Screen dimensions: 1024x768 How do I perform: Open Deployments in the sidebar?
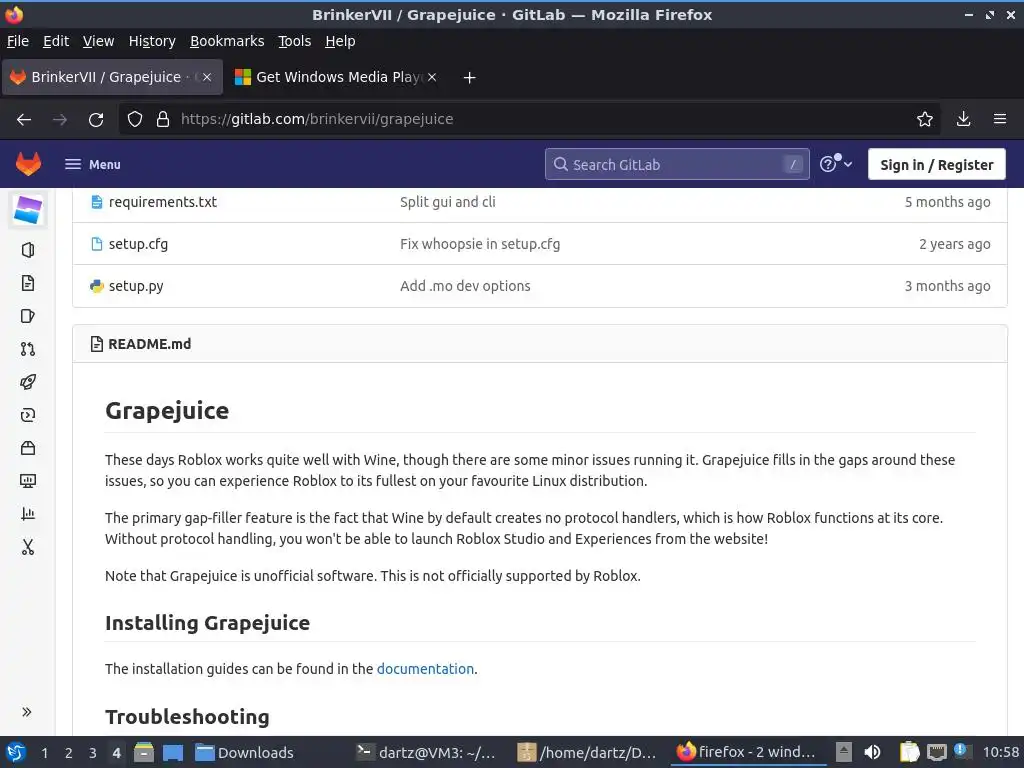tap(27, 415)
